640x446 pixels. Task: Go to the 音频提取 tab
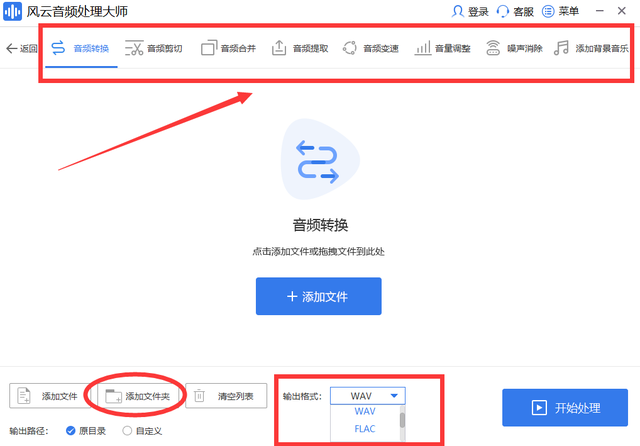point(310,49)
